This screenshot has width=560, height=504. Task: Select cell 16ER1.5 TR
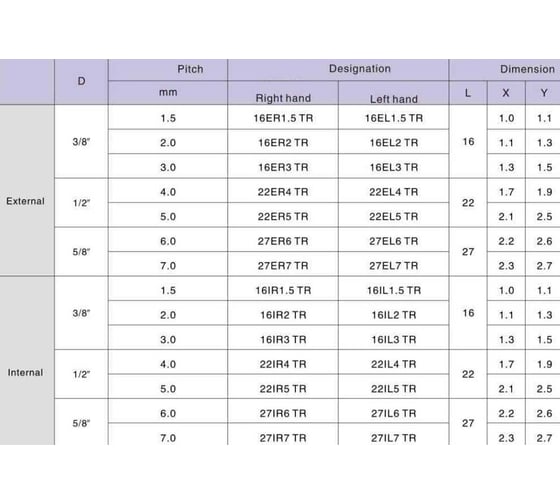283,118
